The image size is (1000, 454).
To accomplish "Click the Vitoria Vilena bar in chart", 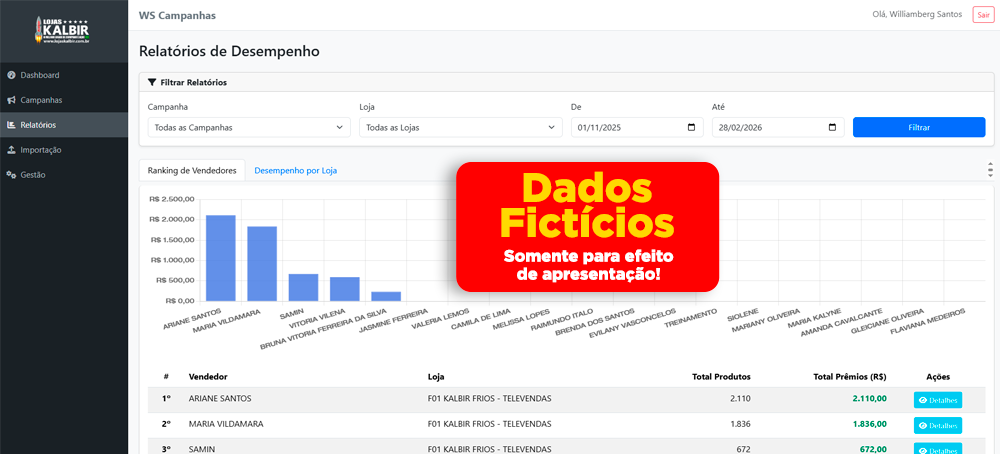I will tap(344, 289).
